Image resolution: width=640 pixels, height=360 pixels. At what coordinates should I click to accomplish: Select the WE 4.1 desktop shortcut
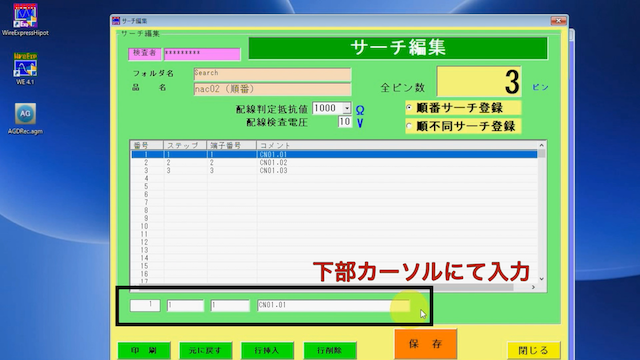tap(25, 69)
